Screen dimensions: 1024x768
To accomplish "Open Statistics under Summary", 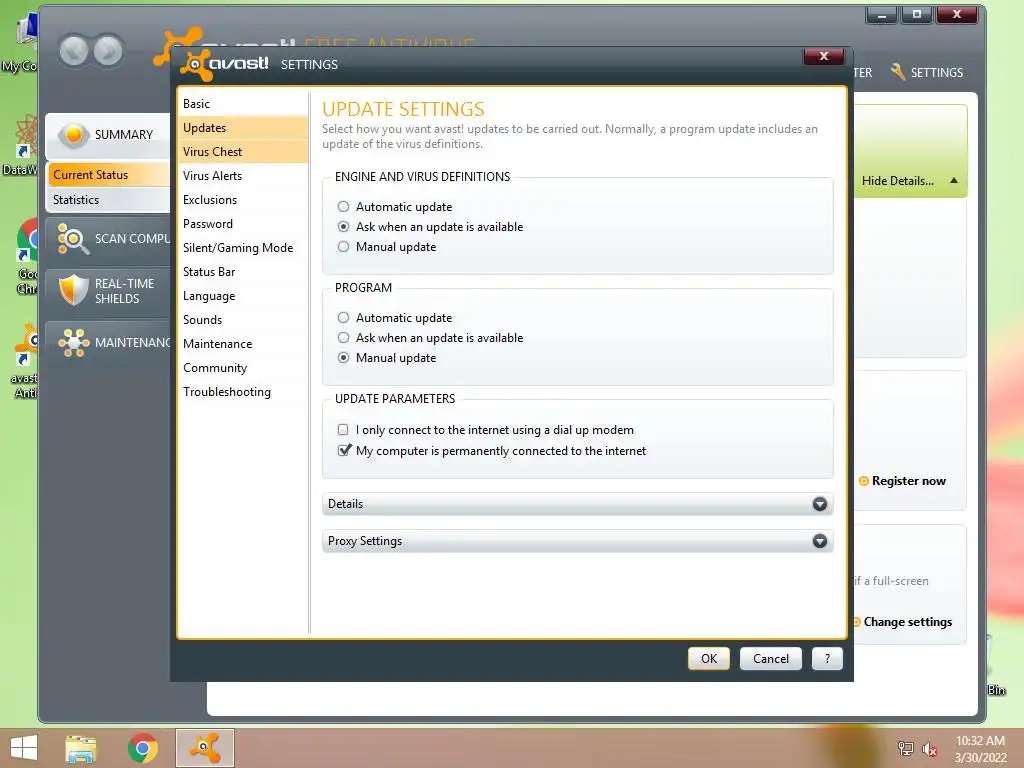I will (x=108, y=200).
